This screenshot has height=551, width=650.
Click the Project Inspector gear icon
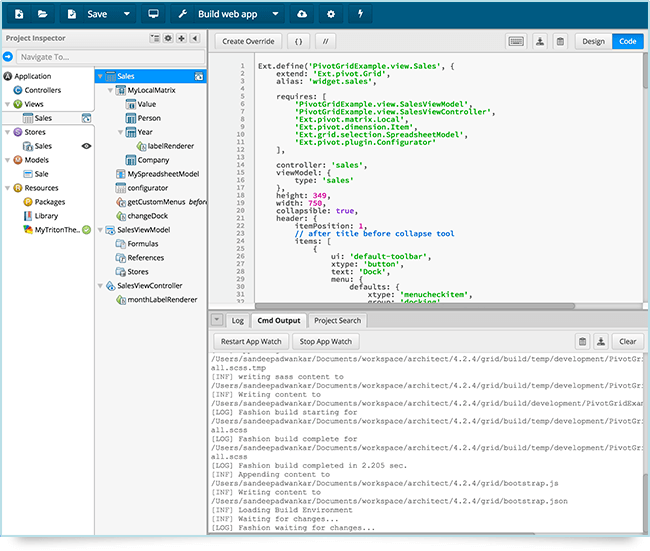click(168, 38)
